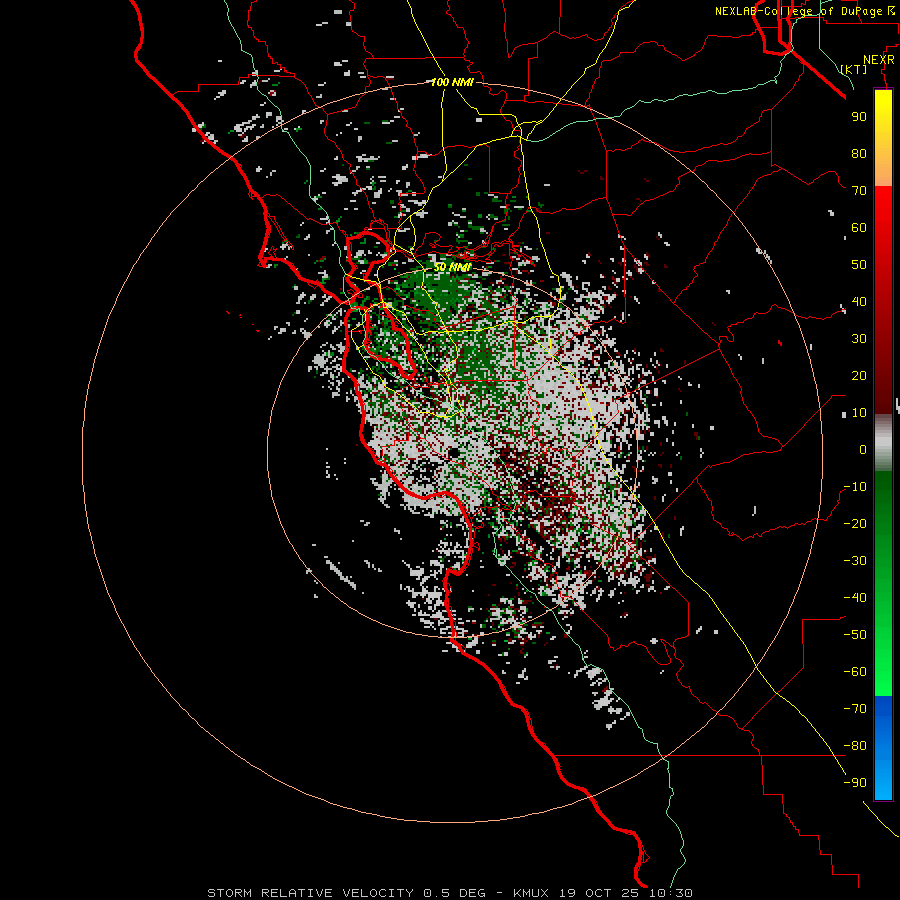Image resolution: width=900 pixels, height=900 pixels.
Task: Click the bright green segment of color bar
Action: (883, 660)
